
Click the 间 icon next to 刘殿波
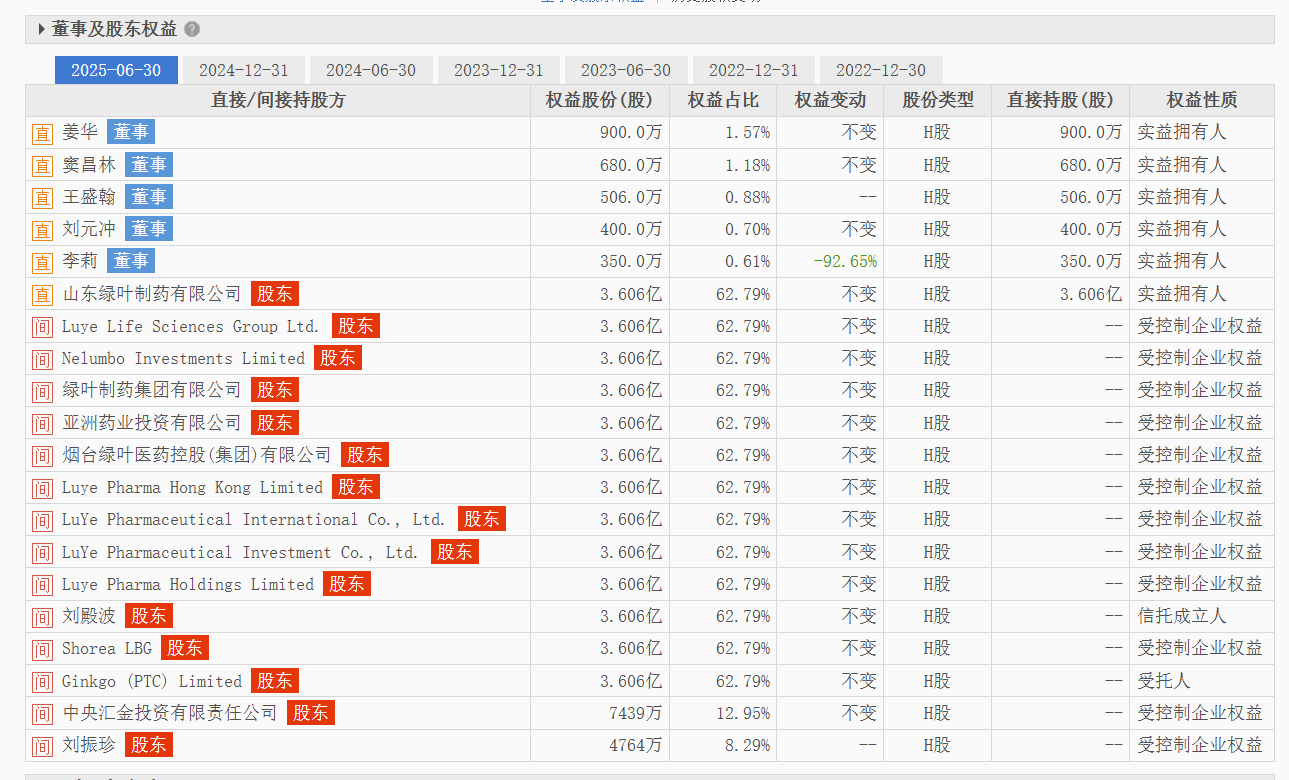[x=42, y=617]
